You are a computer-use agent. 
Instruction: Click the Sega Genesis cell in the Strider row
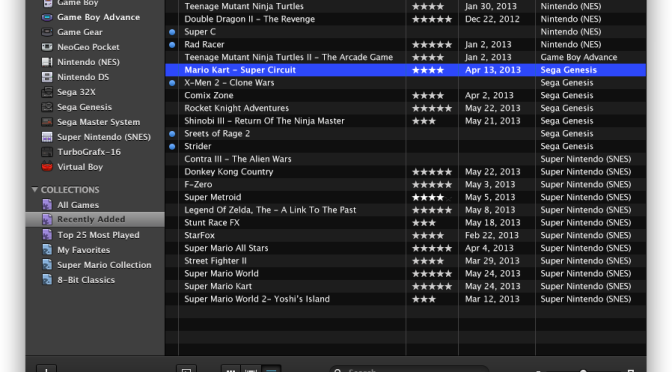pyautogui.click(x=567, y=147)
